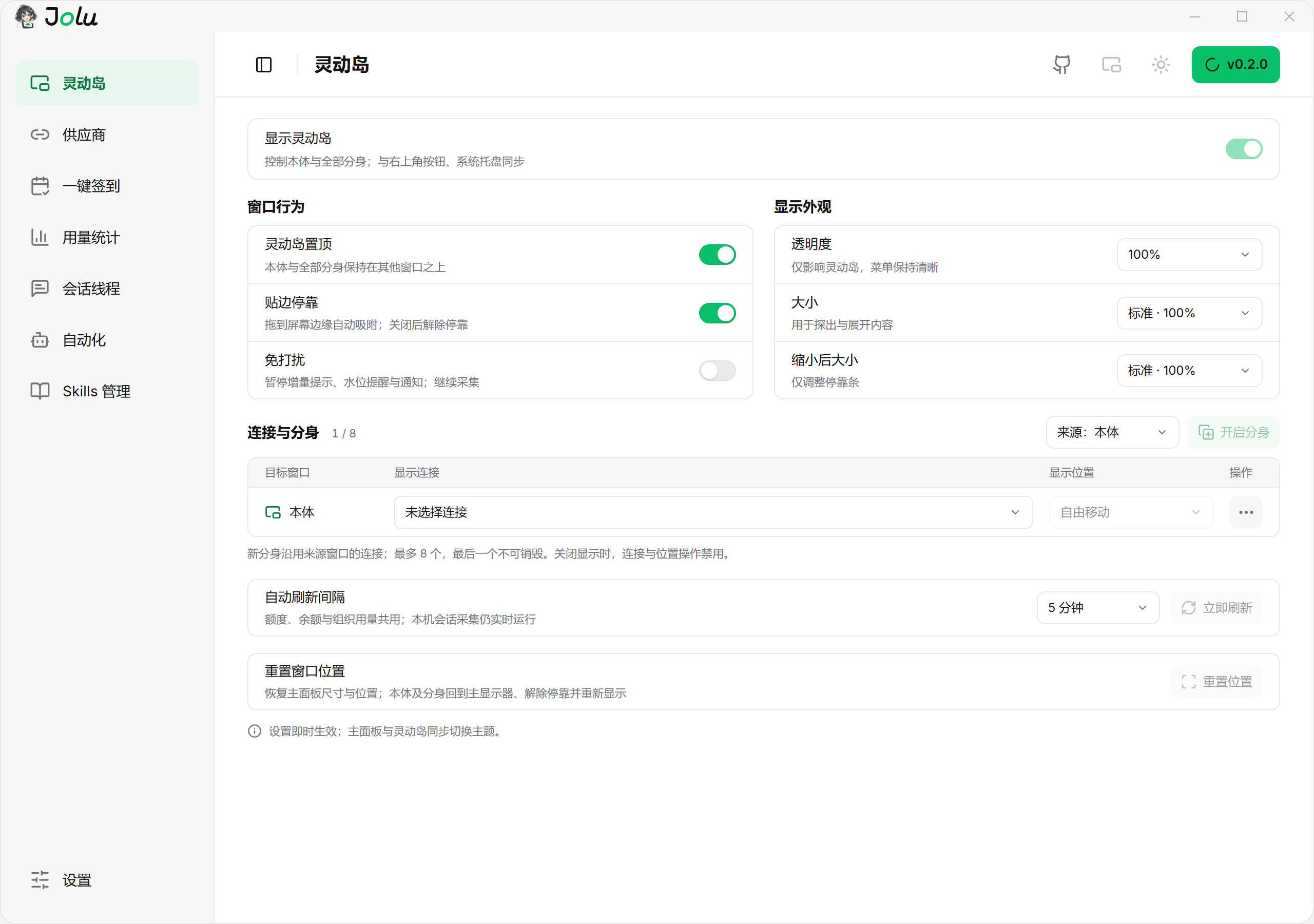The width and height of the screenshot is (1314, 924).
Task: Go to 供应商 in sidebar
Action: tap(107, 134)
